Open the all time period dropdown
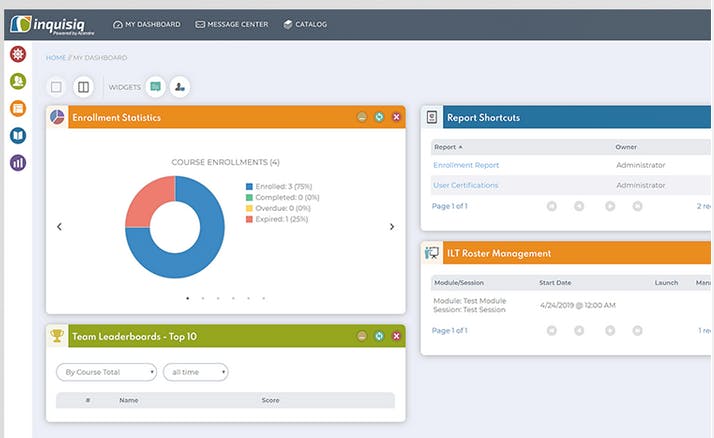The width and height of the screenshot is (714, 438). click(196, 372)
